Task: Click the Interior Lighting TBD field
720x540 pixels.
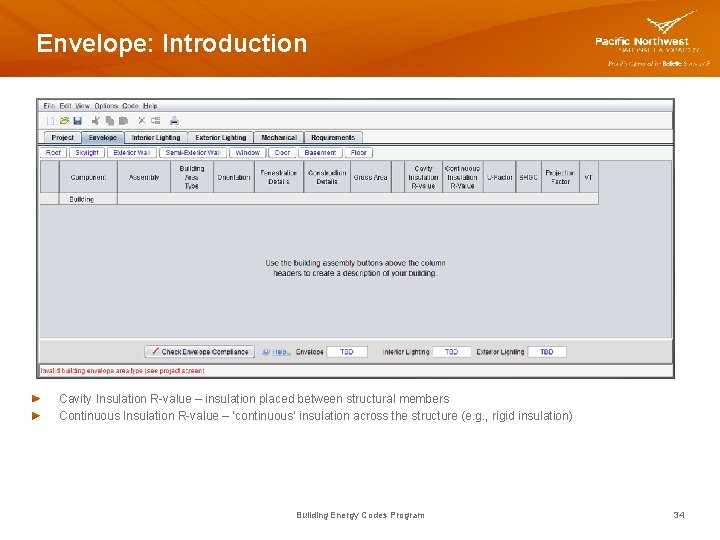Action: [451, 352]
